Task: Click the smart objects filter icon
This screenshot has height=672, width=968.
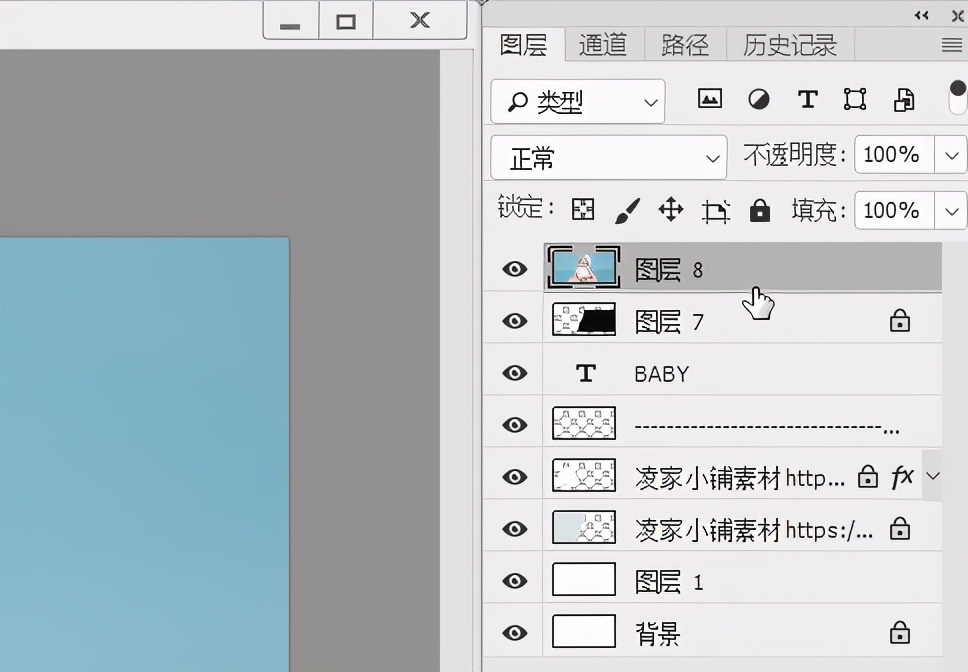Action: pyautogui.click(x=903, y=99)
